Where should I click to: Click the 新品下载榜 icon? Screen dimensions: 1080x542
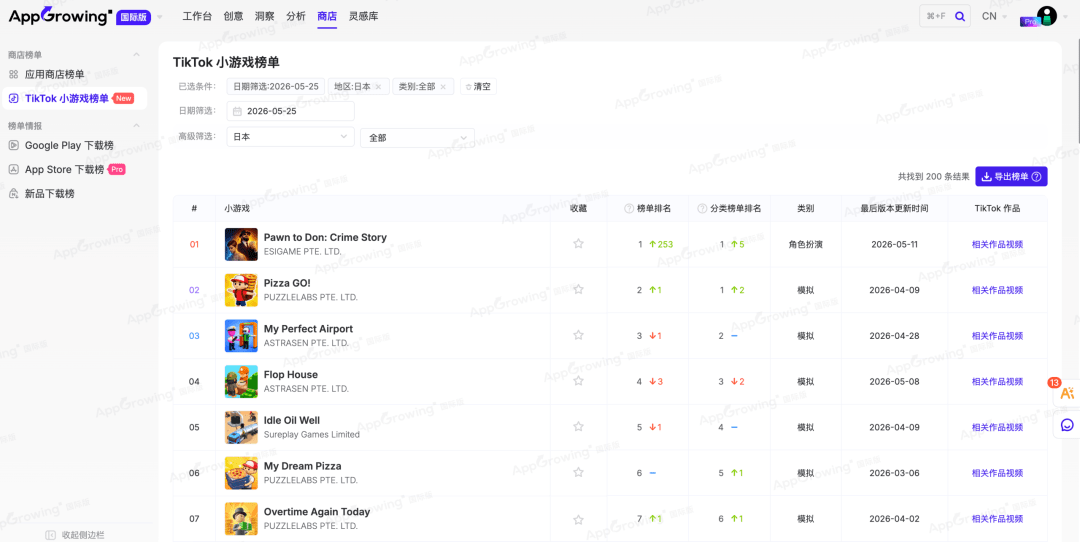[13, 194]
